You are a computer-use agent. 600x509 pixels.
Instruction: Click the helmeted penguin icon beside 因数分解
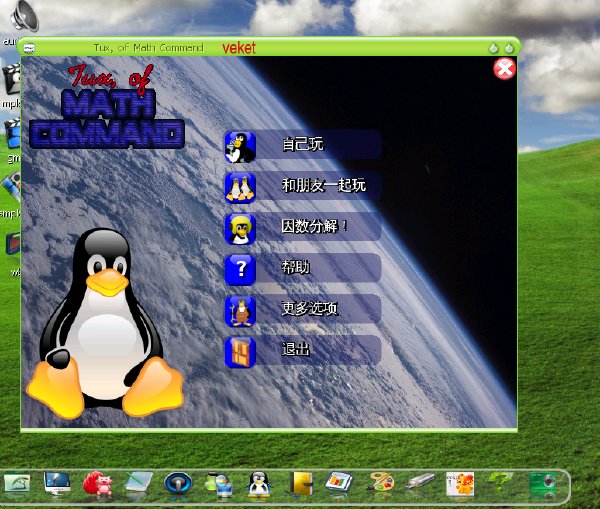(x=240, y=229)
